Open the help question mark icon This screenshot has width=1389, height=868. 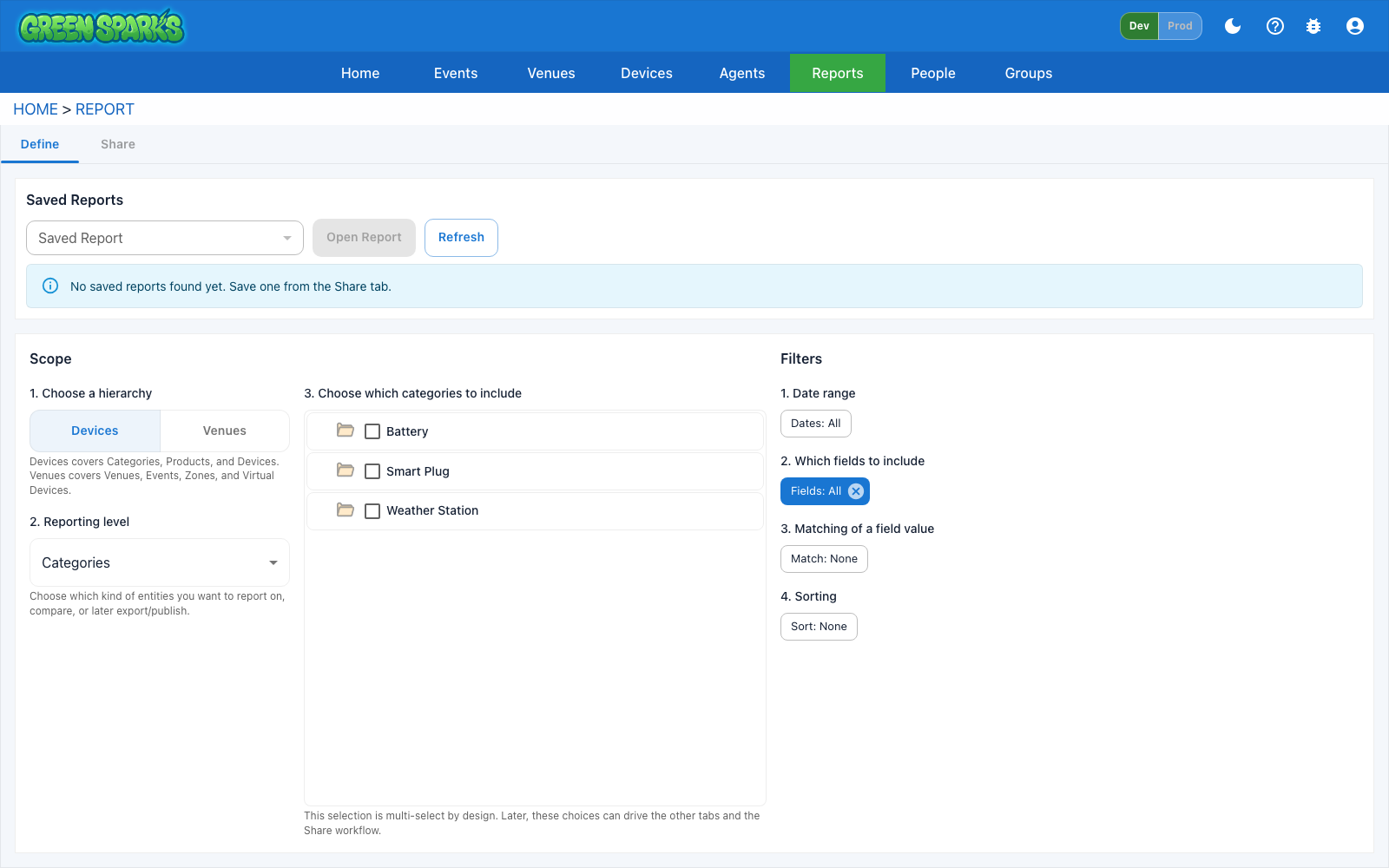click(x=1275, y=26)
